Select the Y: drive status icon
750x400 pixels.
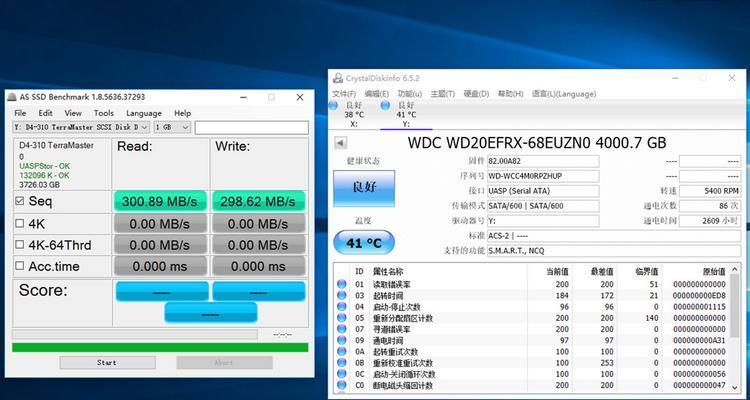coord(386,106)
